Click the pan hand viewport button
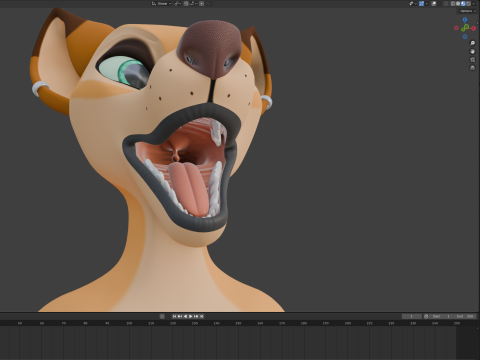480x360 pixels. 472,51
